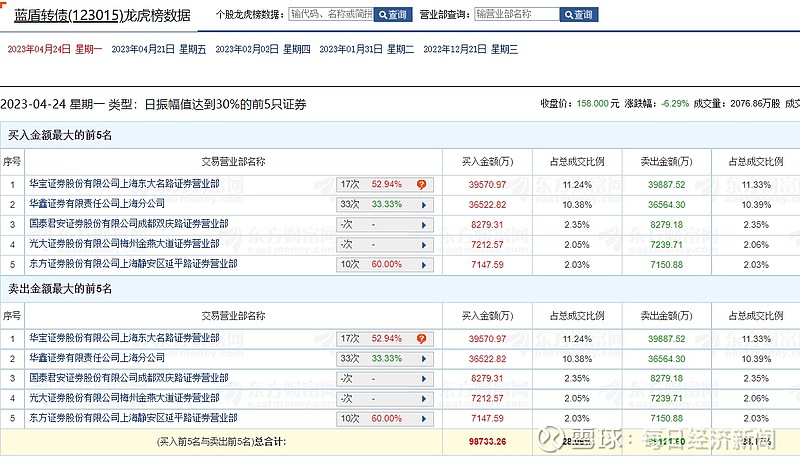Click 卖出金额(万) column header in sell table
Viewport: 800px width, 464px height.
[666, 316]
